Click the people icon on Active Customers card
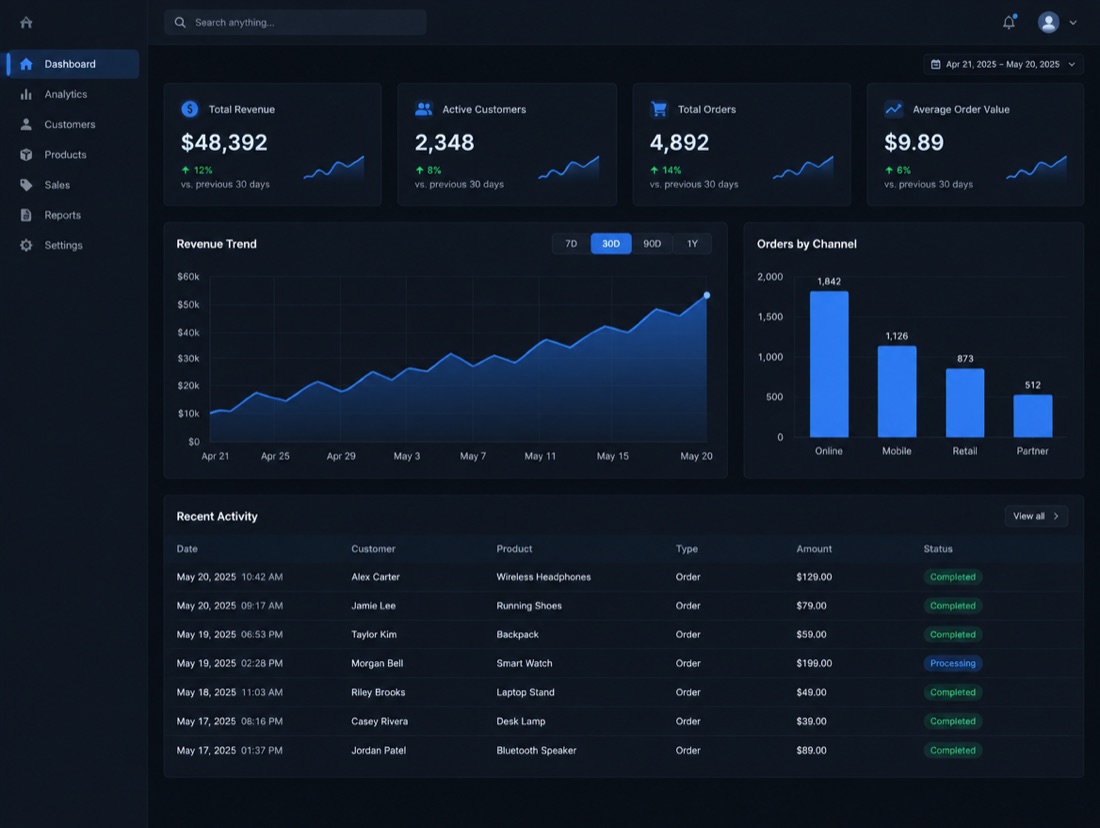Image resolution: width=1100 pixels, height=828 pixels. [423, 109]
